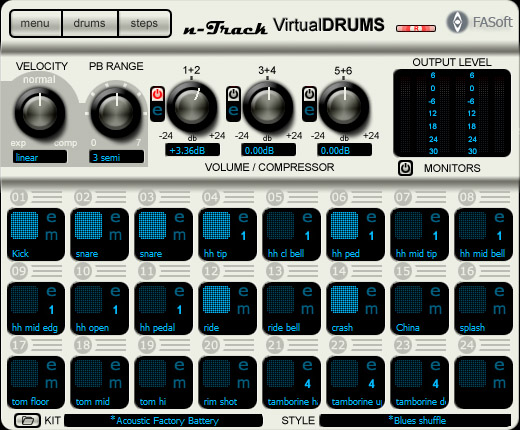Open edit 'e' on splash pad
The width and height of the screenshot is (520, 430).
[499, 292]
